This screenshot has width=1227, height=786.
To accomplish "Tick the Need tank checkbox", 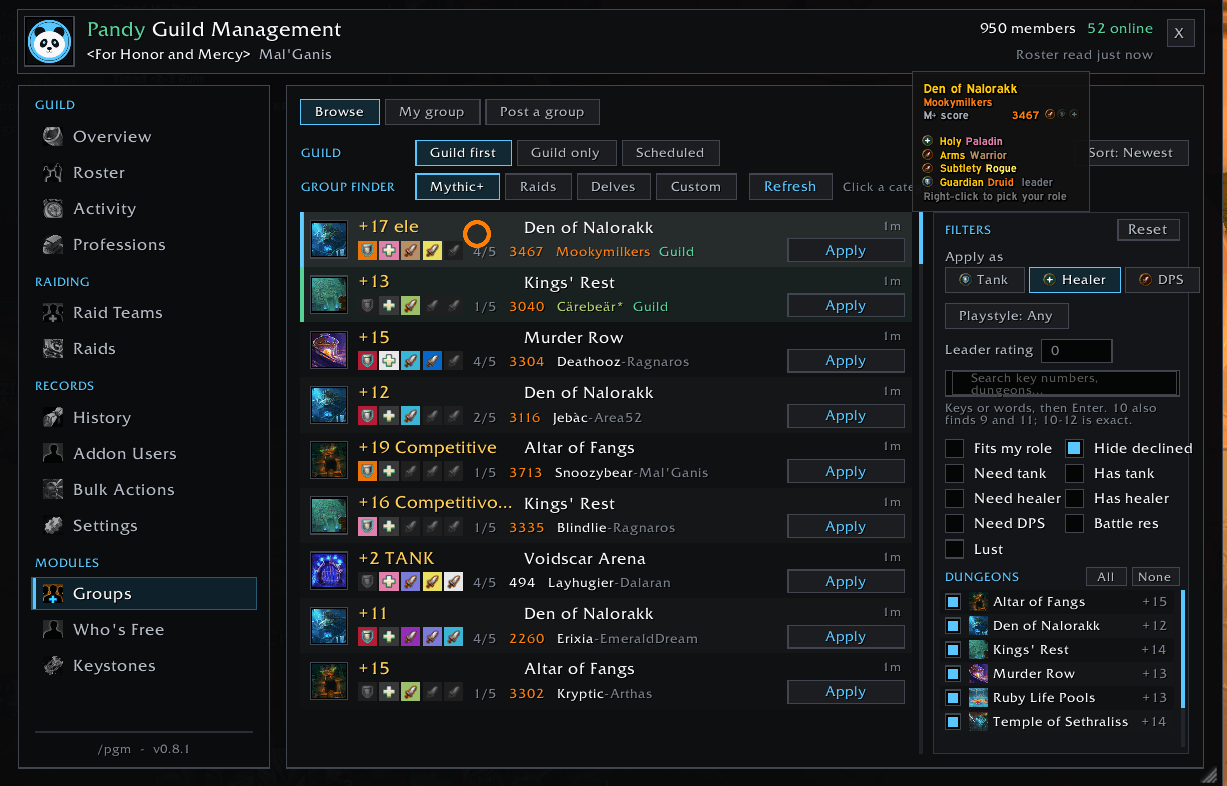I will (x=955, y=473).
